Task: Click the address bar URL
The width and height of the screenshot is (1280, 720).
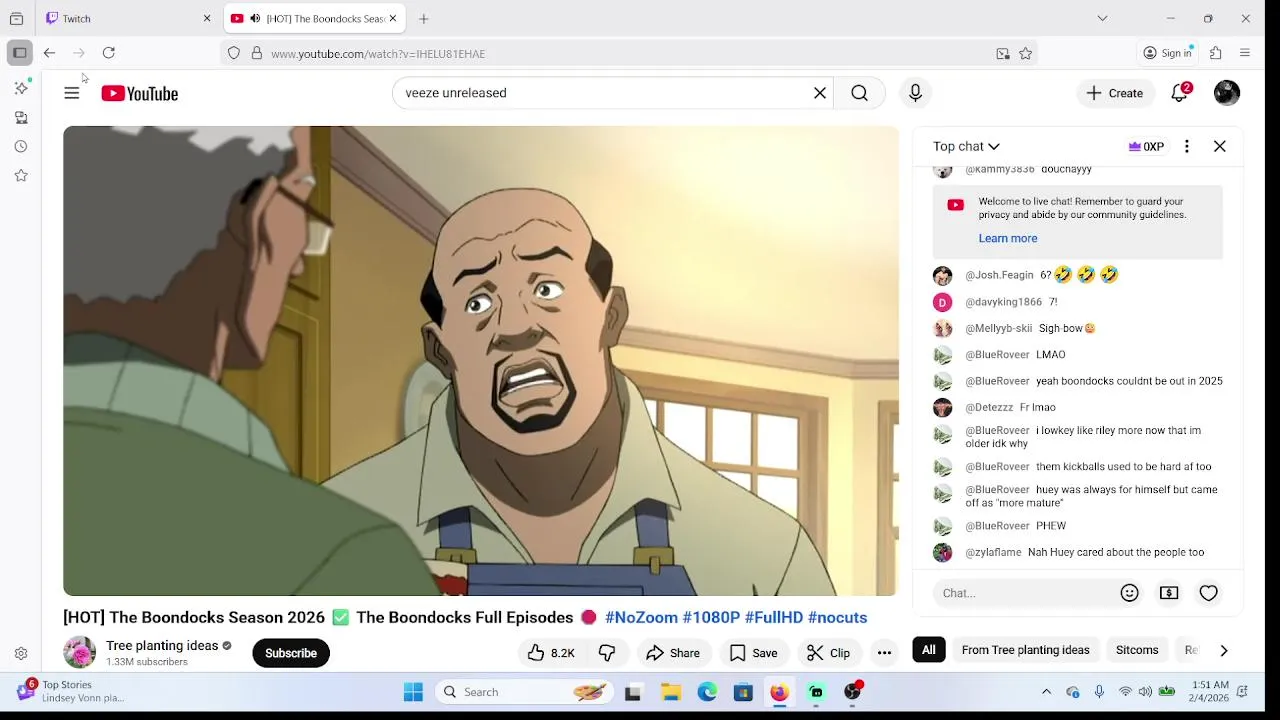Action: coord(378,54)
